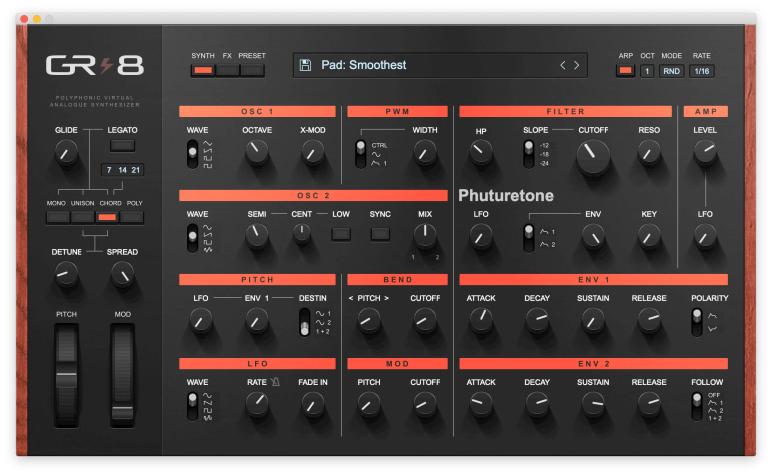This screenshot has height=475, width=772.
Task: Click the ENV 1 polarity switch
Action: coord(697,322)
